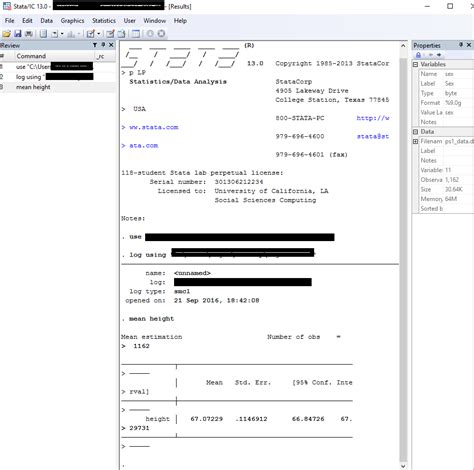Screen dimensions: 474x470
Task: Click the Clear --more-- condition toolbar icon
Action: [x=150, y=34]
